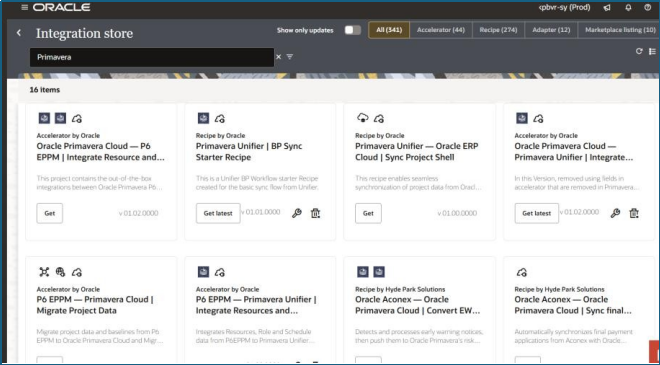Open Primavera Unifier — Oracle ERP Cloud card title
The image size is (660, 365).
(417, 152)
